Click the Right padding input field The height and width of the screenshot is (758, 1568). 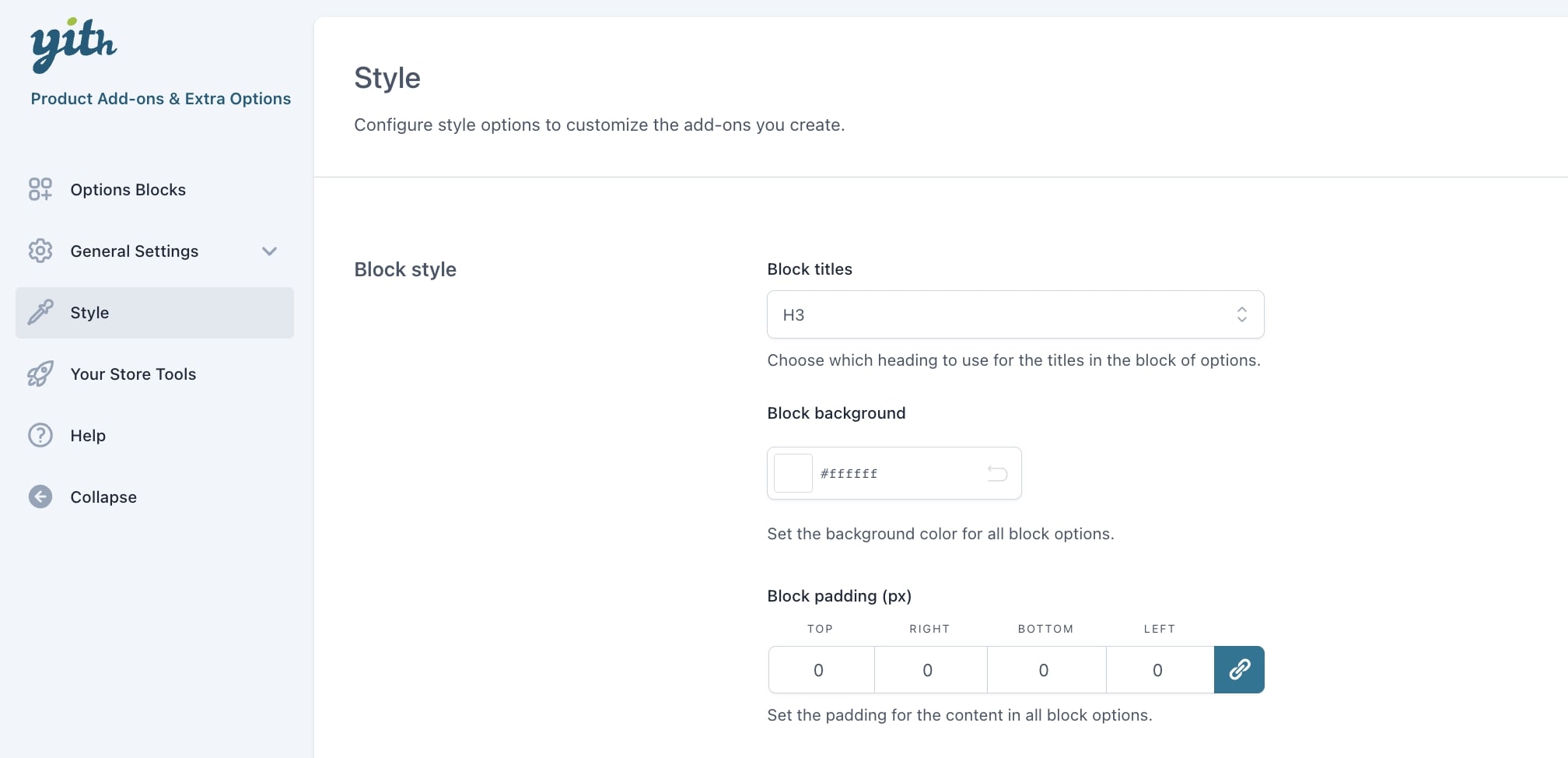(930, 669)
